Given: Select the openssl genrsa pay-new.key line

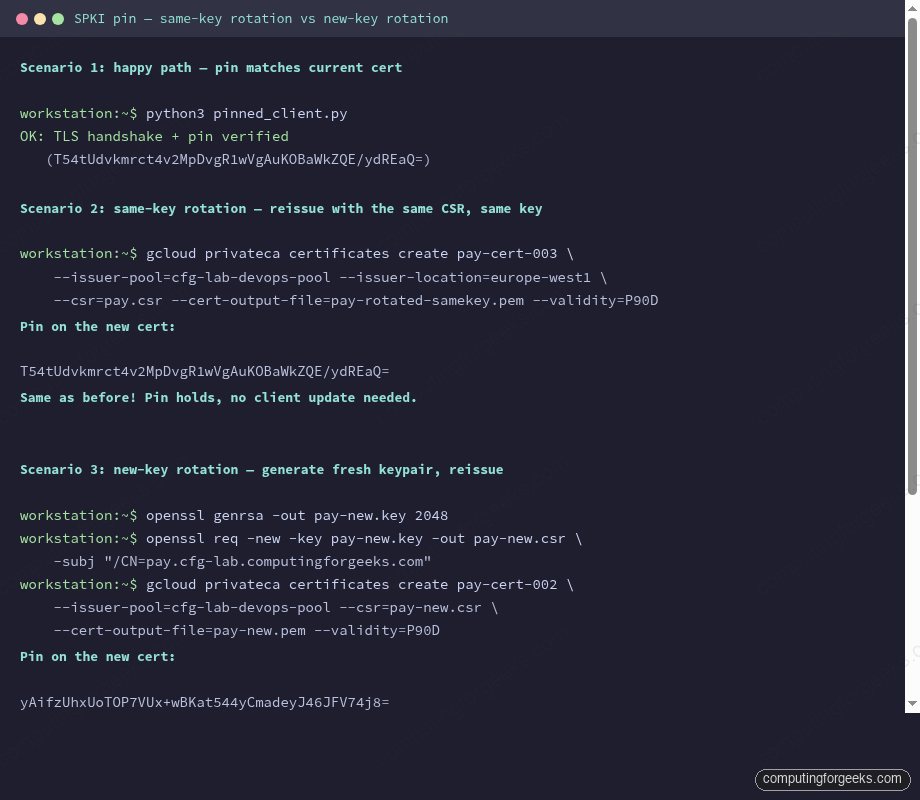Looking at the screenshot, I should tap(234, 515).
